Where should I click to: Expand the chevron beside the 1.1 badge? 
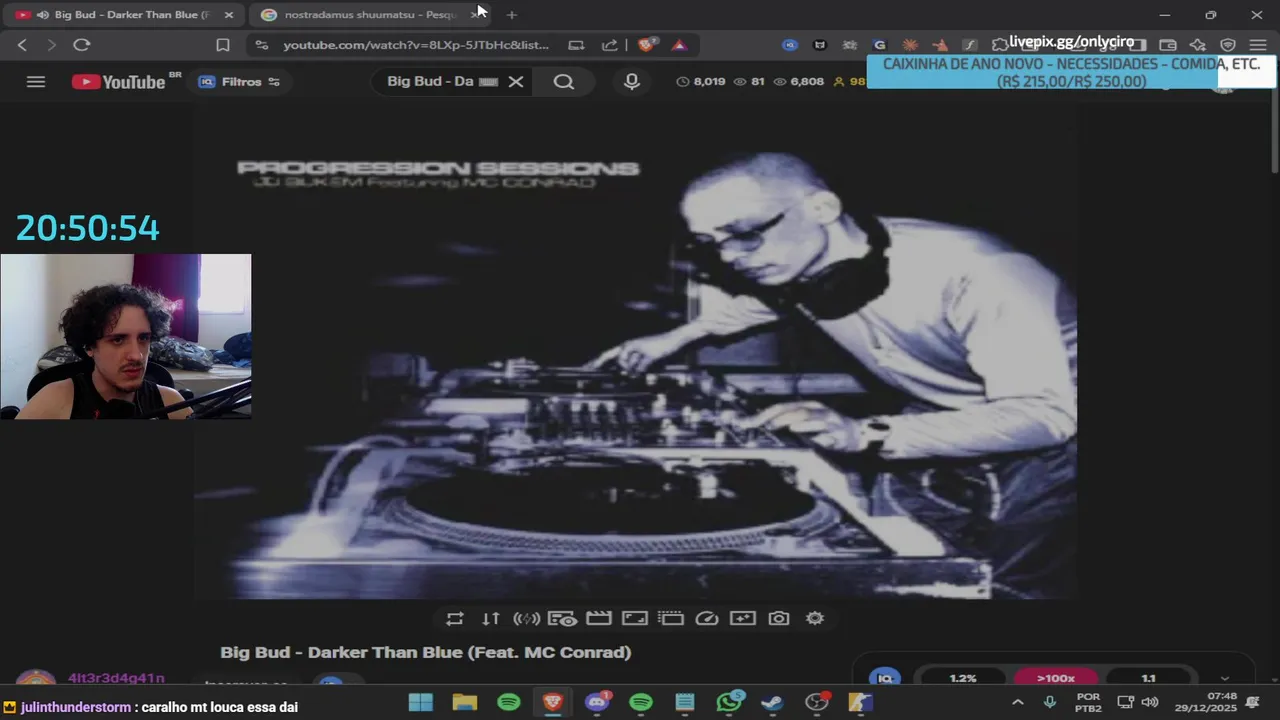(1224, 678)
